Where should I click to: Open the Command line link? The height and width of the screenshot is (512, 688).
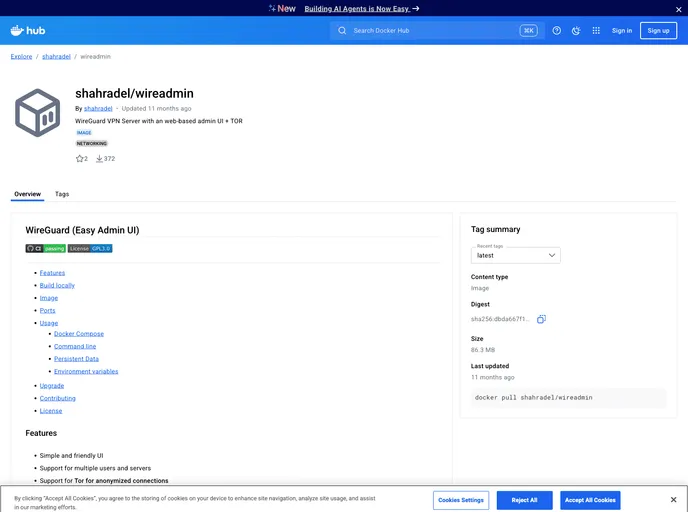tap(75, 346)
